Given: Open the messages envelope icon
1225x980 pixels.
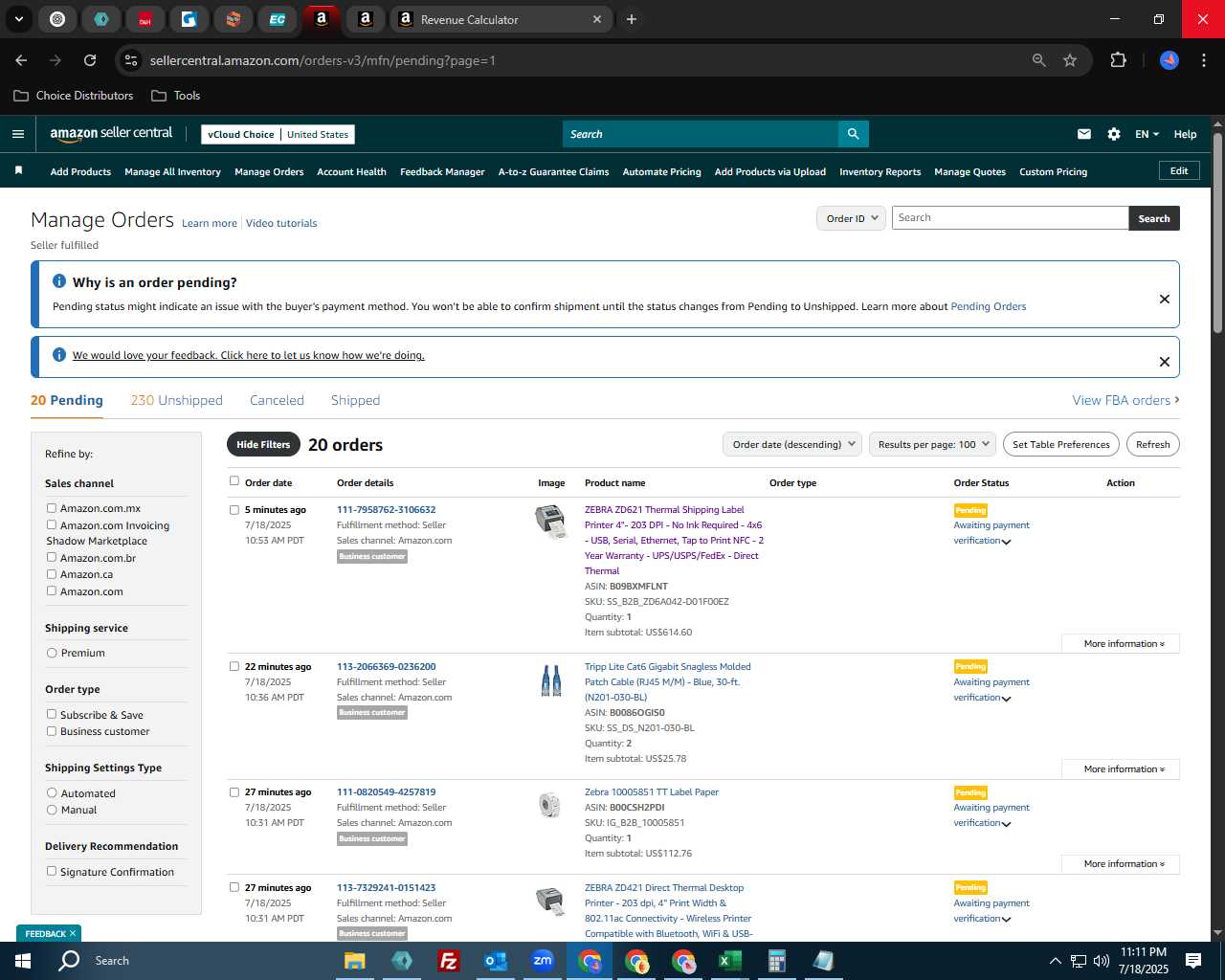Looking at the screenshot, I should 1084,134.
